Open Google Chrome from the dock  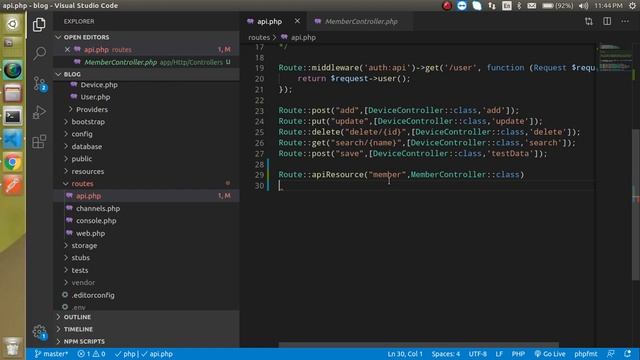coord(13,163)
